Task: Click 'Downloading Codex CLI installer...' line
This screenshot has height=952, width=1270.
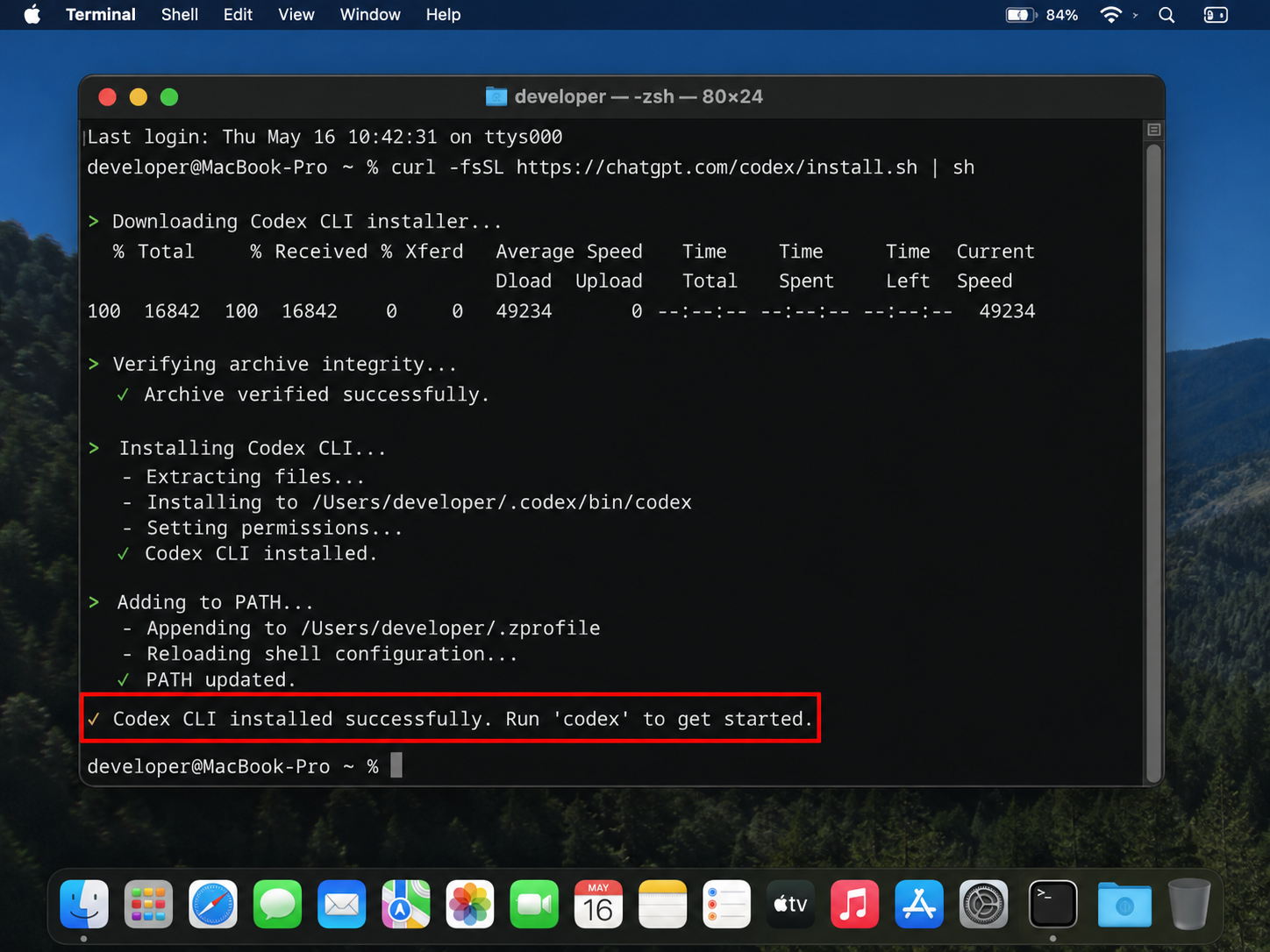Action: 307,222
